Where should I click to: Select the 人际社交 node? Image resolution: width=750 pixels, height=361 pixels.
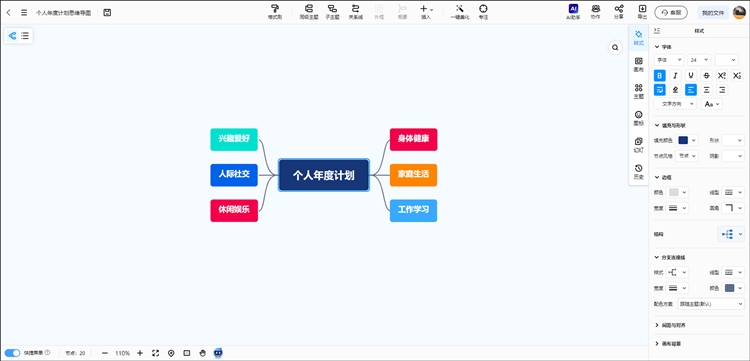click(x=234, y=175)
